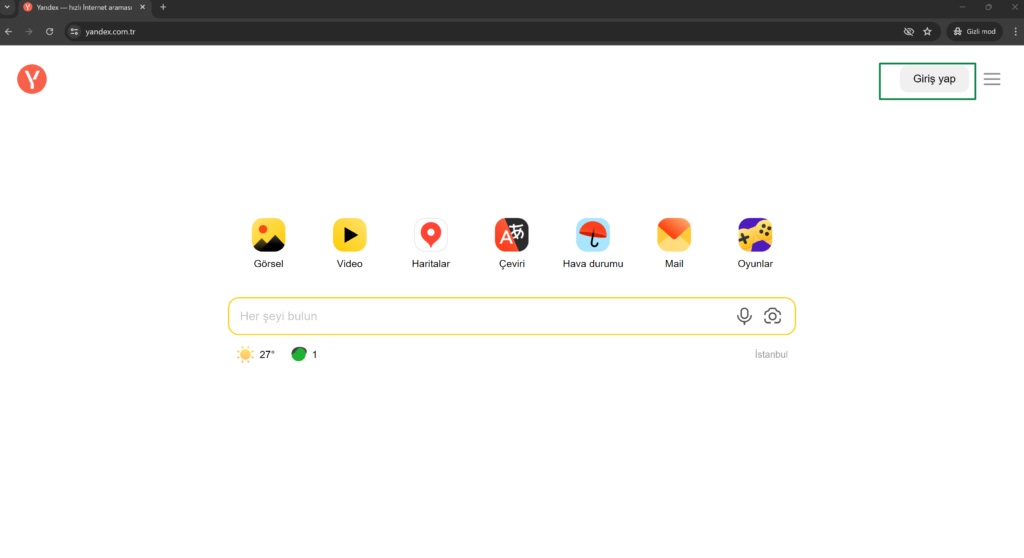1024x558 pixels.
Task: Open the Görsel image search icon
Action: 268,235
